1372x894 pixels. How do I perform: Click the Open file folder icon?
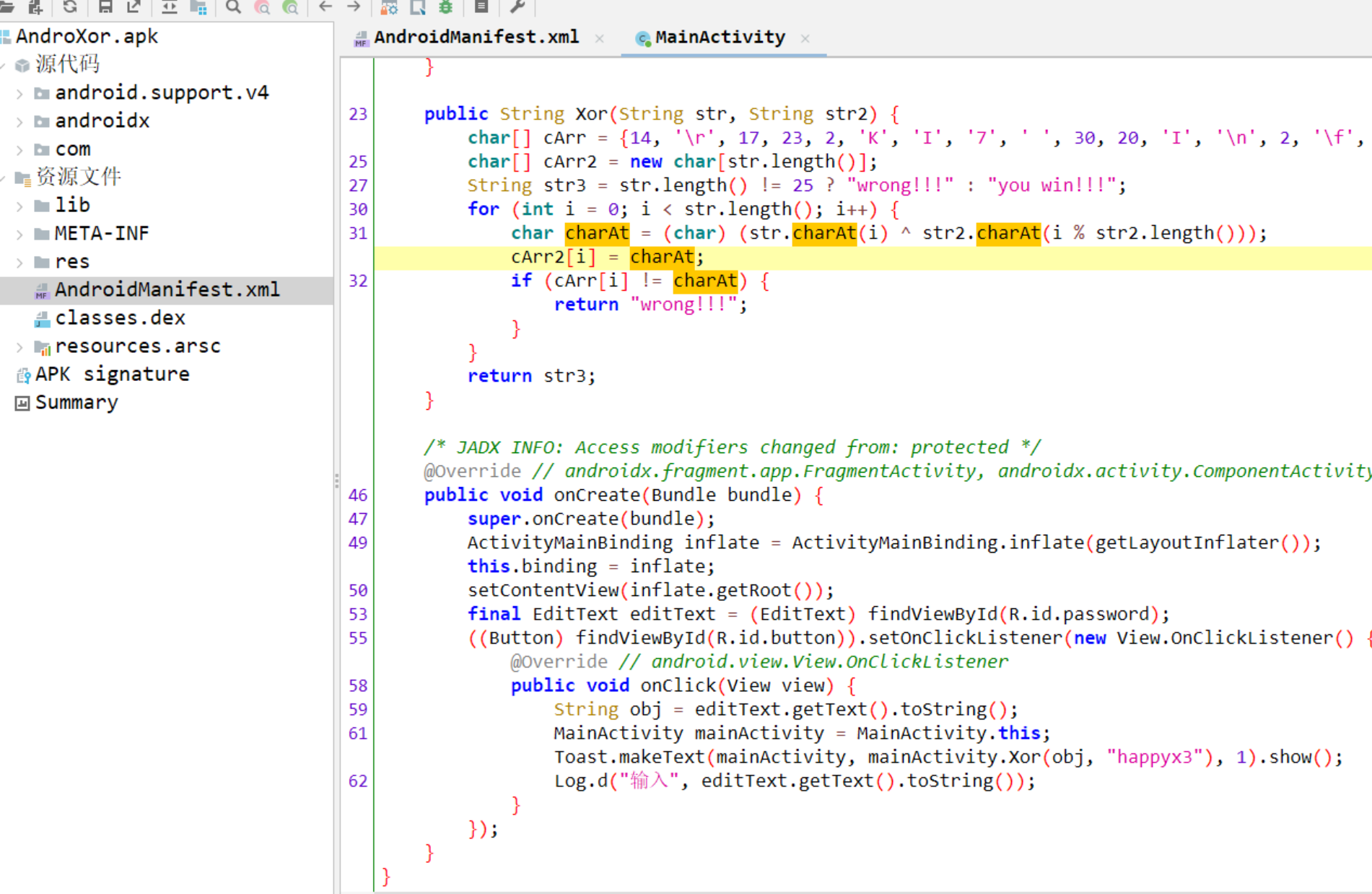(7, 6)
